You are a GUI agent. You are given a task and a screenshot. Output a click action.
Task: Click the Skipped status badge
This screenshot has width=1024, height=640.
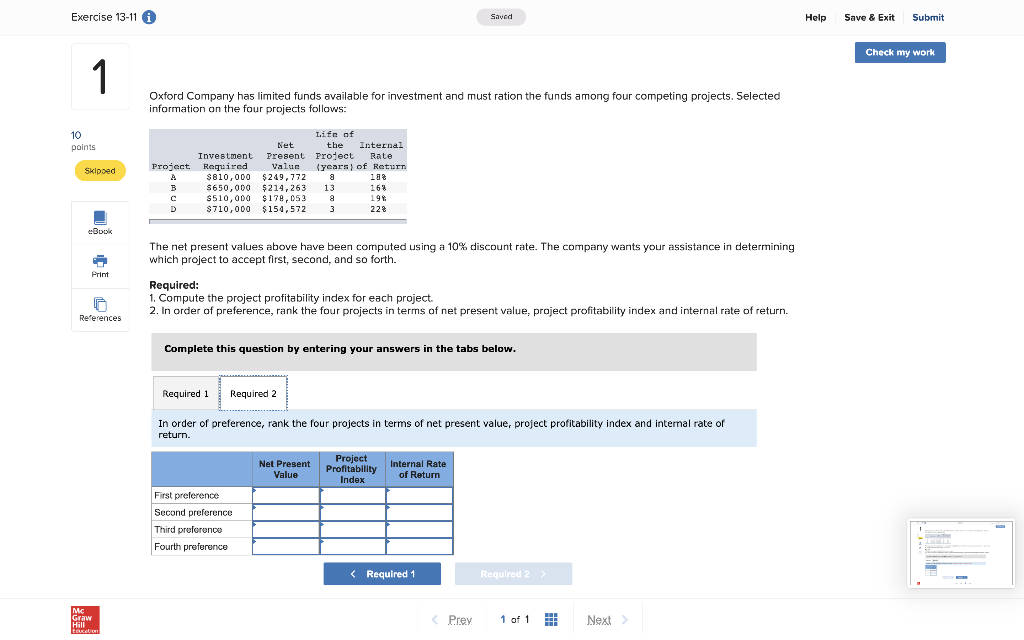point(99,170)
